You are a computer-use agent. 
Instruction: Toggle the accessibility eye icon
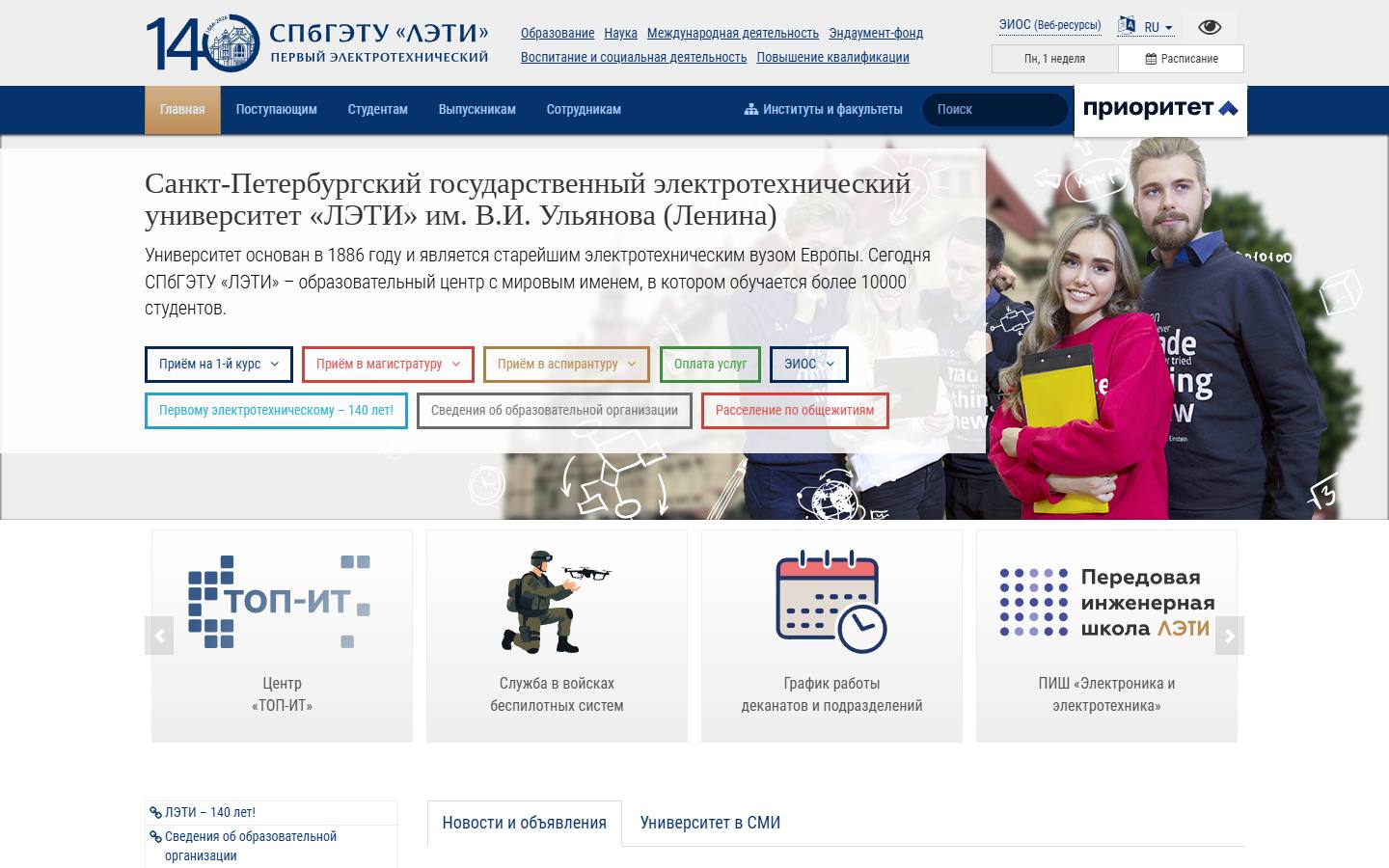coord(1209,27)
